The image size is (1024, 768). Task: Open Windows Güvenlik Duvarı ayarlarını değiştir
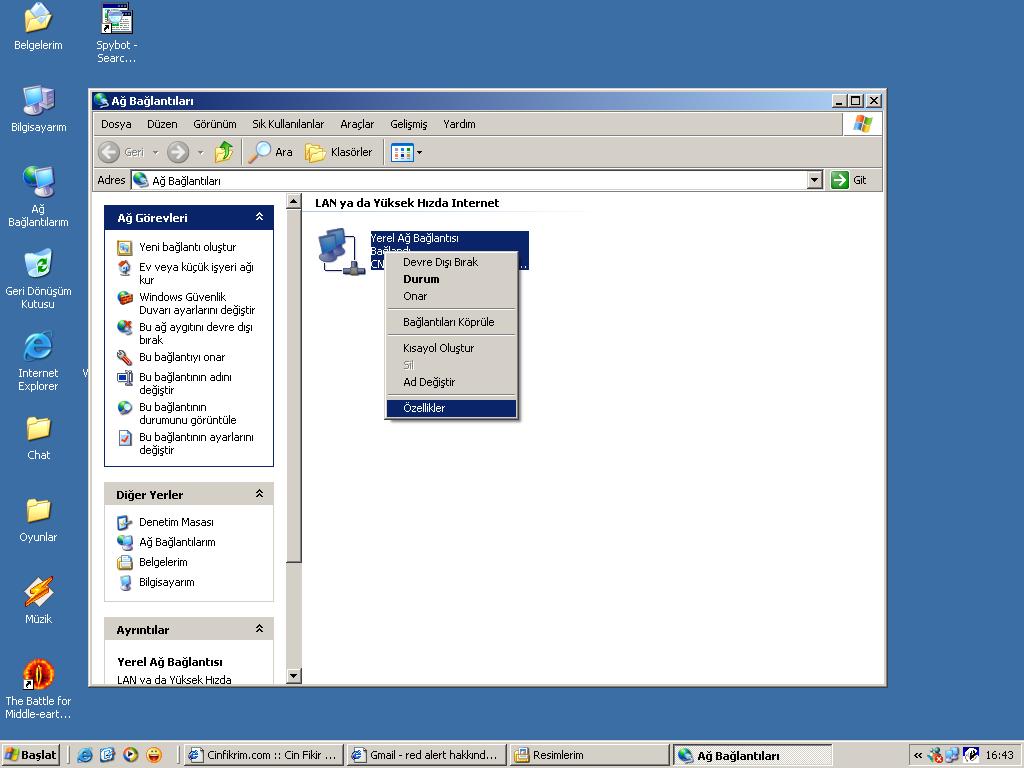197,304
